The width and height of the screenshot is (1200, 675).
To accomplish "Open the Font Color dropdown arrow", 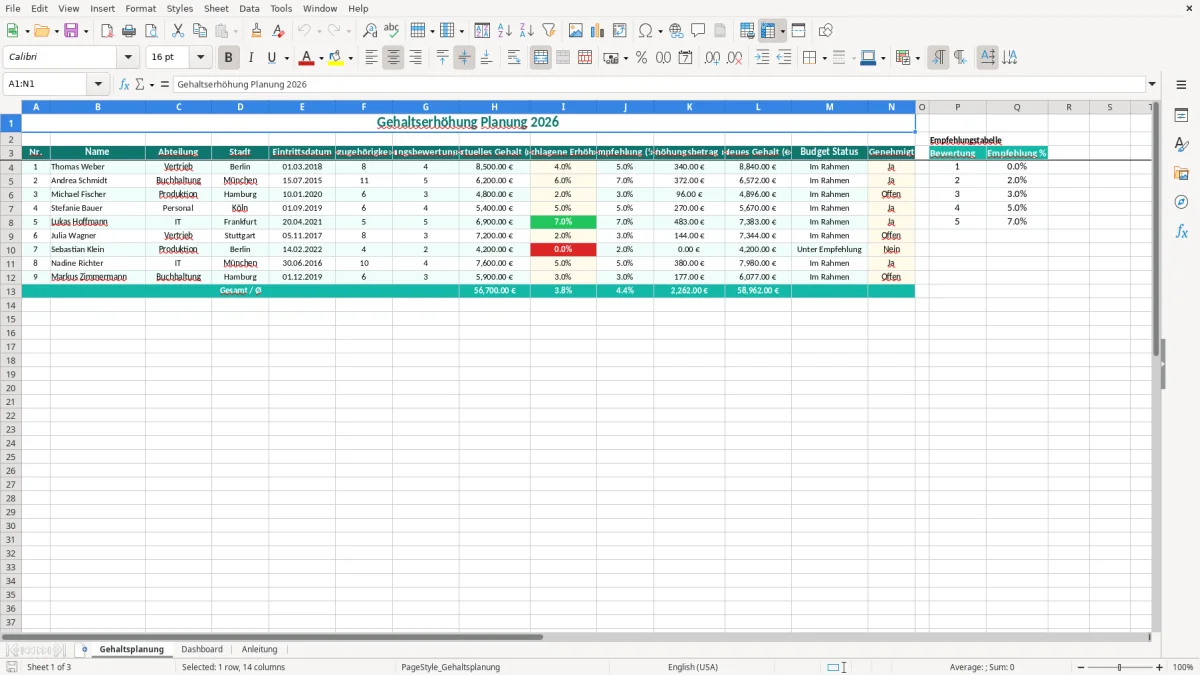I will (x=321, y=58).
